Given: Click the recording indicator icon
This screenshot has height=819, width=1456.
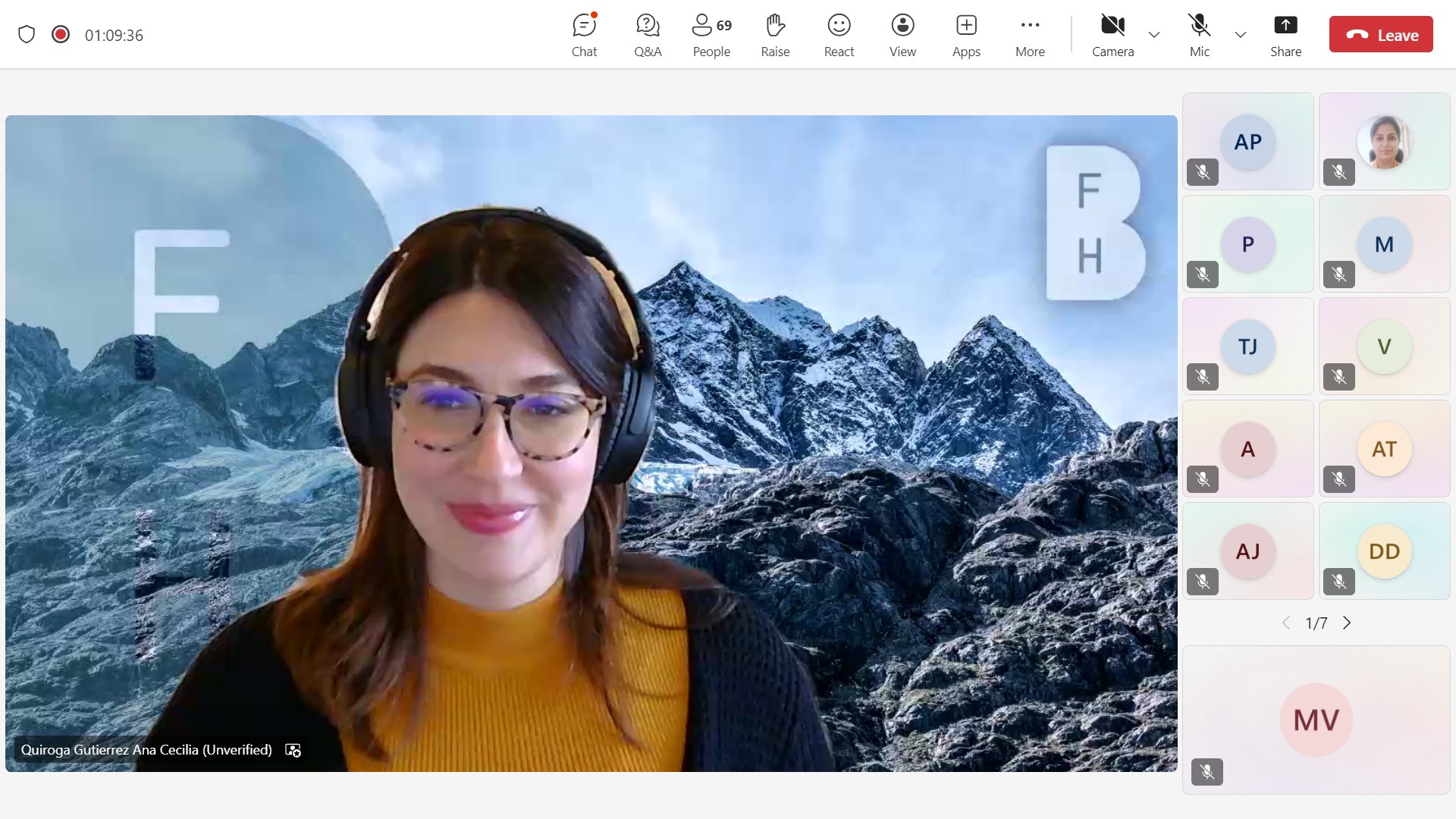Looking at the screenshot, I should (x=61, y=35).
